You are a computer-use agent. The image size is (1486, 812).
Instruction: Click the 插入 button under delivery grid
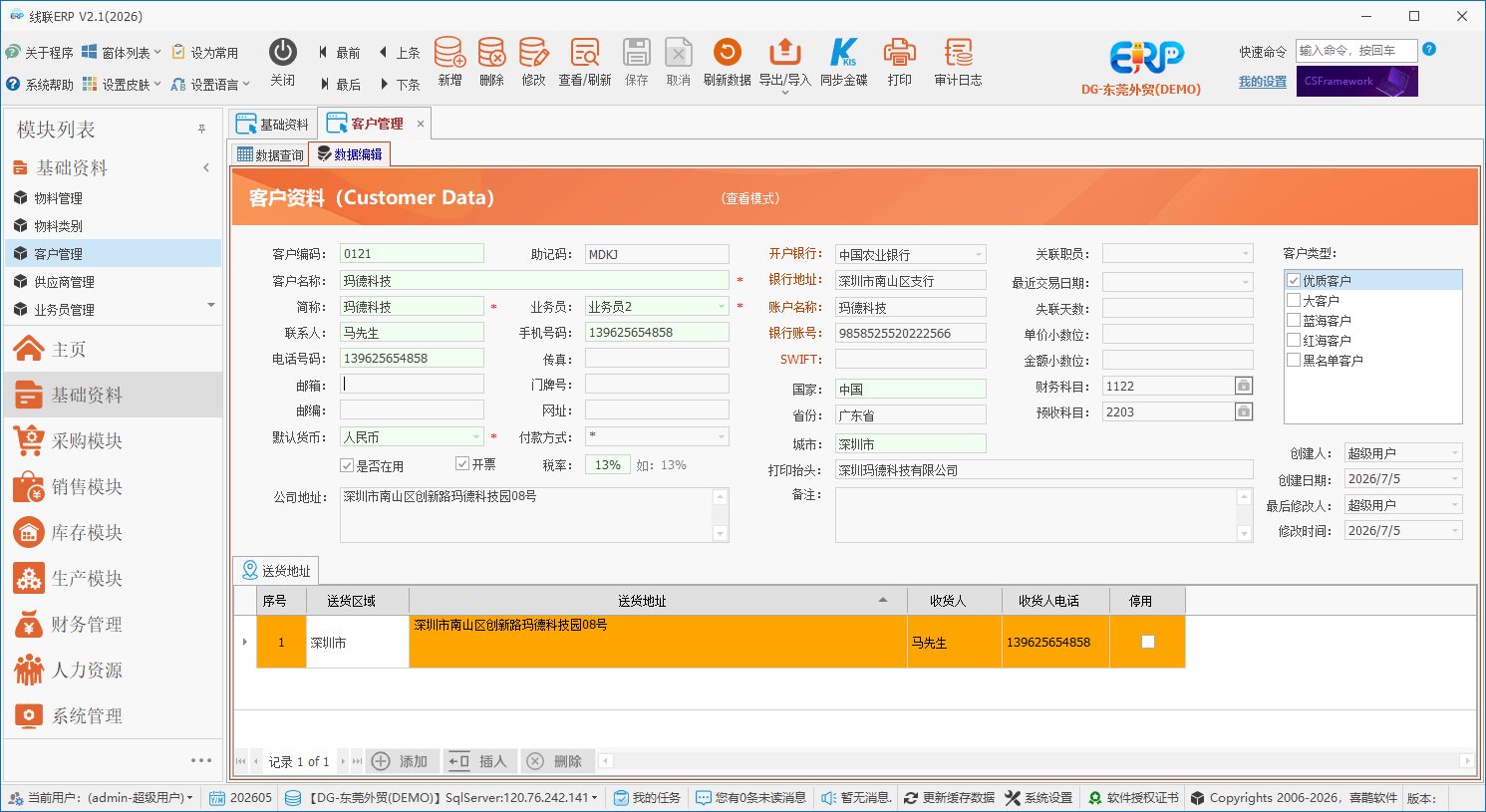(x=478, y=761)
